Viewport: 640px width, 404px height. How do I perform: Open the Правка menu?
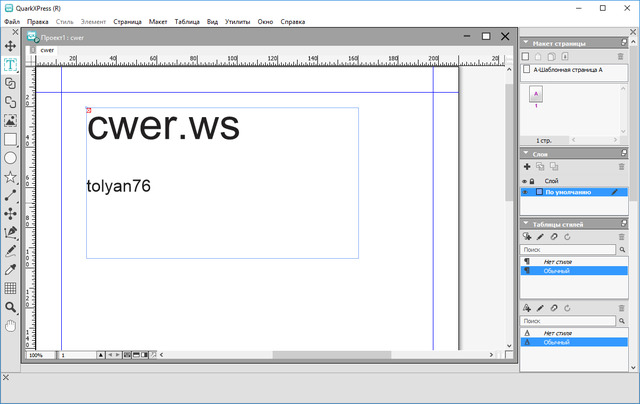coord(38,22)
